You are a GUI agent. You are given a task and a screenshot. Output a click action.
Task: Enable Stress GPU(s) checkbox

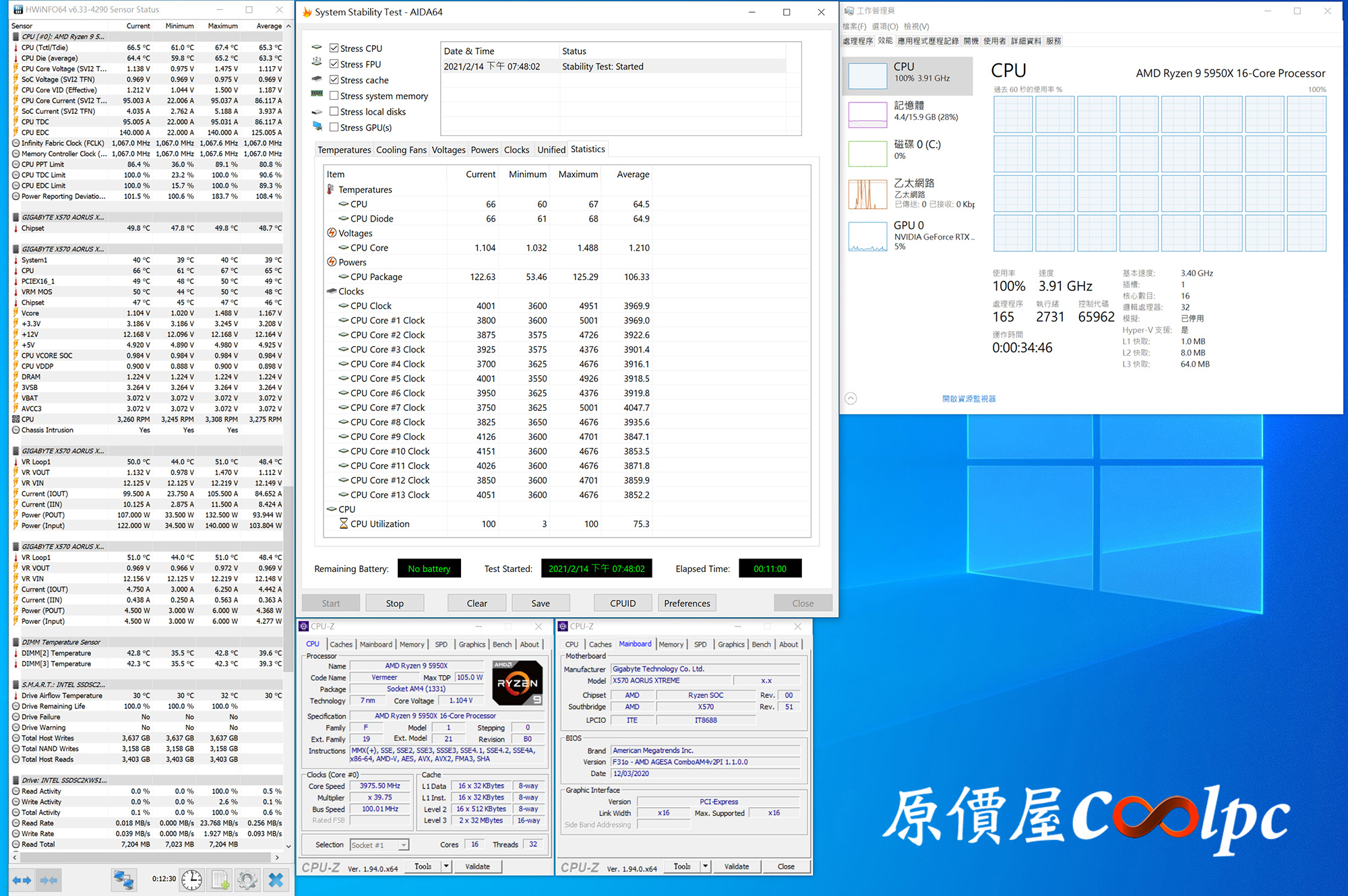334,127
